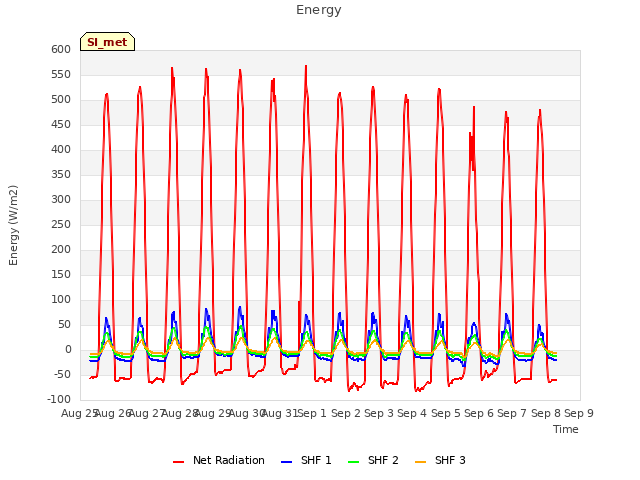This screenshot has width=640, height=480.
Task: Click the red Net Radiation legend swatch
Action: (x=178, y=462)
